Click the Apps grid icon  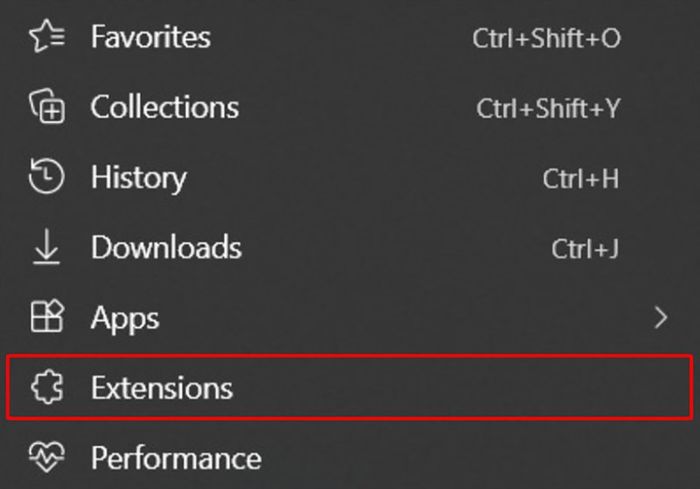(46, 318)
